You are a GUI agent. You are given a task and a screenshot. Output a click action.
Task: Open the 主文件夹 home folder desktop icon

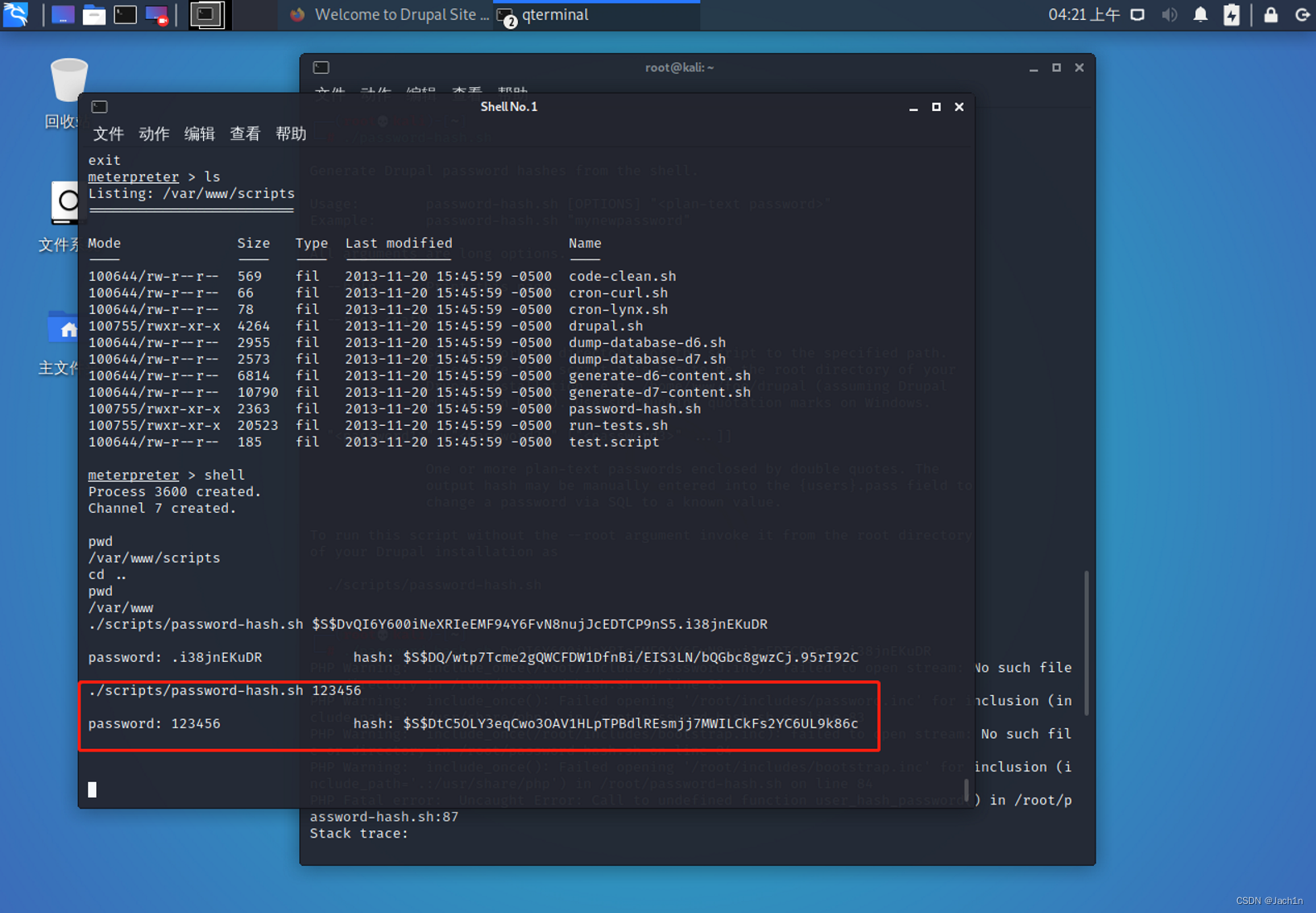pyautogui.click(x=60, y=341)
